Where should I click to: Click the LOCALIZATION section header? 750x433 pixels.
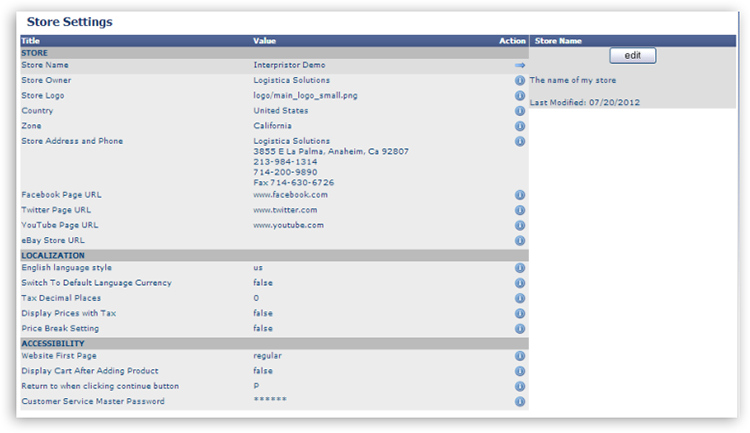pyautogui.click(x=275, y=255)
